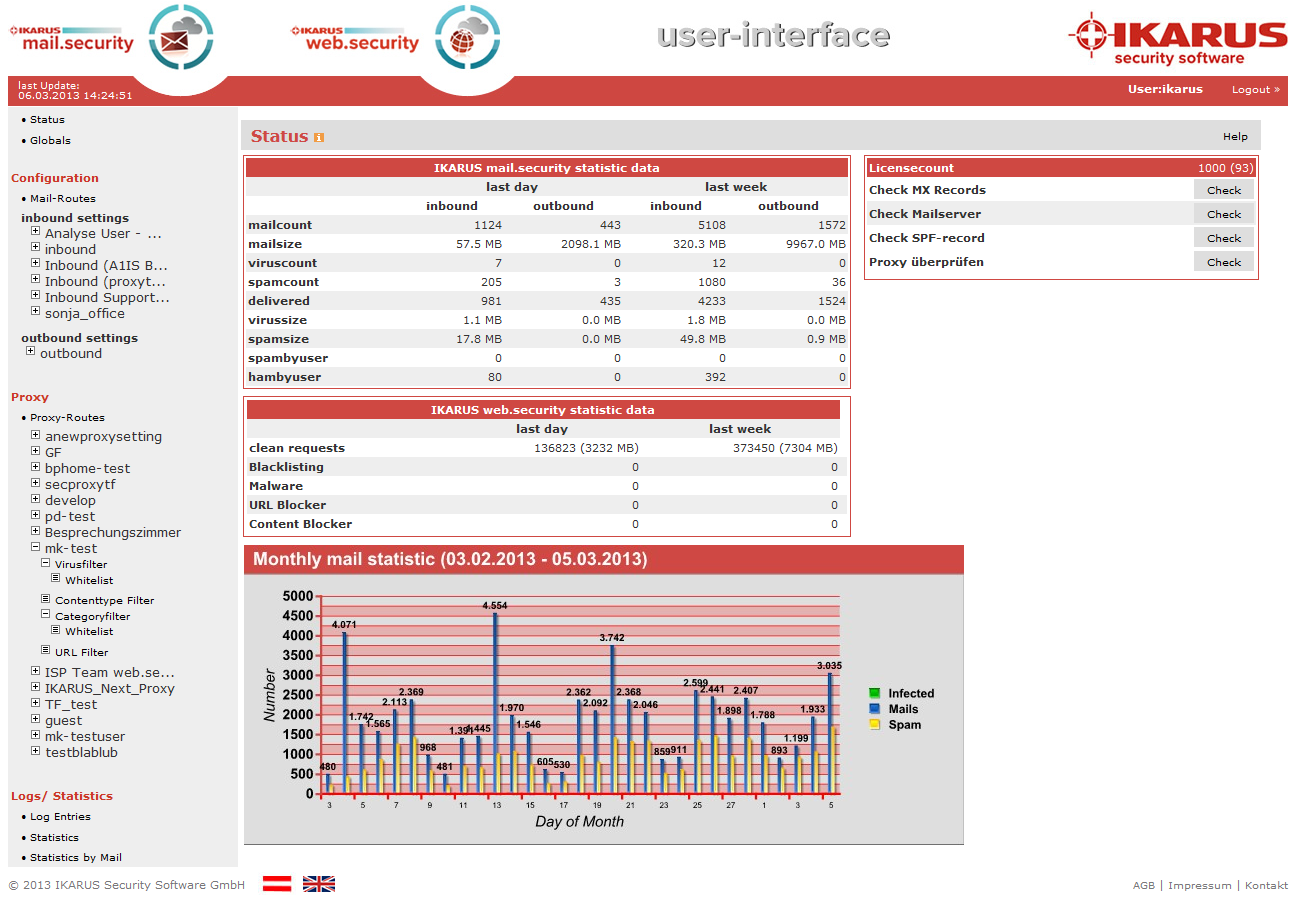Image resolution: width=1301 pixels, height=898 pixels.
Task: Open Globals in the sidebar menu
Action: [x=50, y=141]
